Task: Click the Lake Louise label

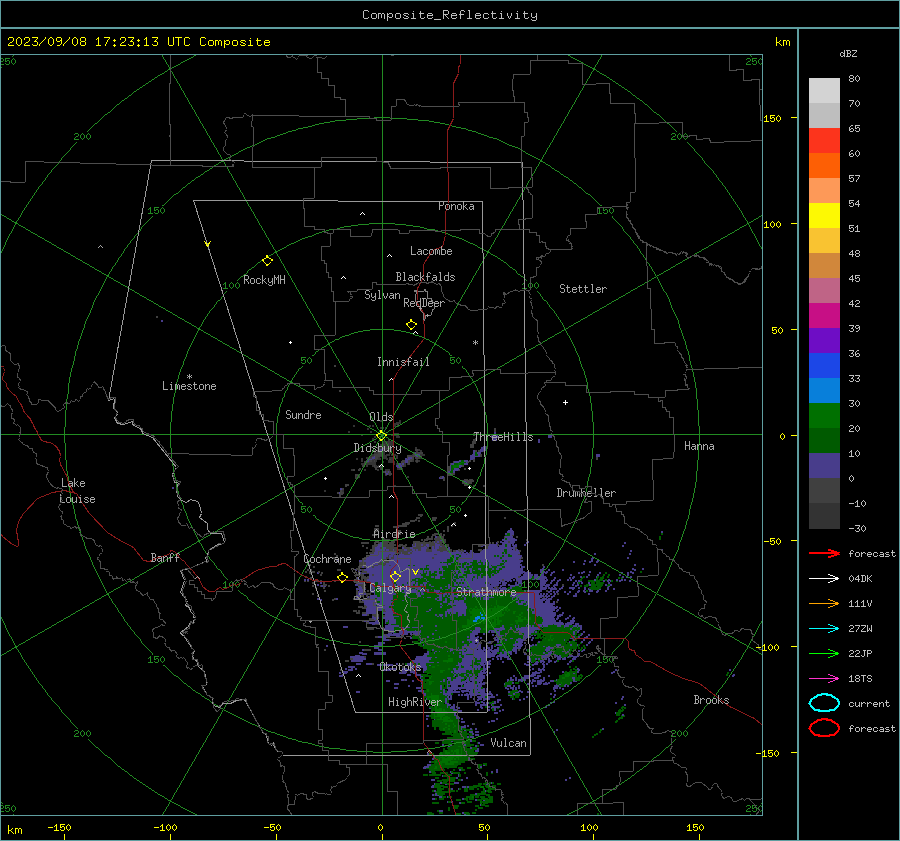Action: pyautogui.click(x=77, y=491)
